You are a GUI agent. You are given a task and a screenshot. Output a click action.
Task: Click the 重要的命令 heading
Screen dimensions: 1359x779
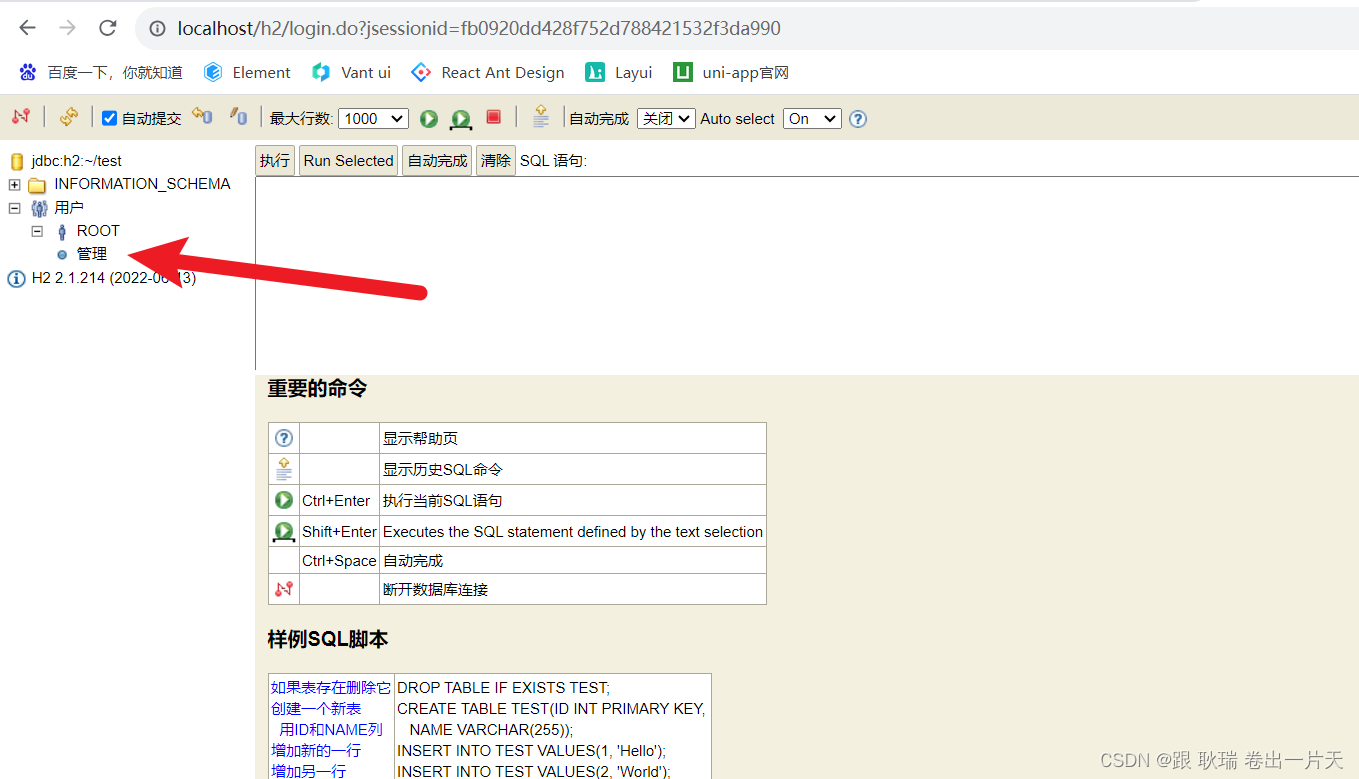317,389
